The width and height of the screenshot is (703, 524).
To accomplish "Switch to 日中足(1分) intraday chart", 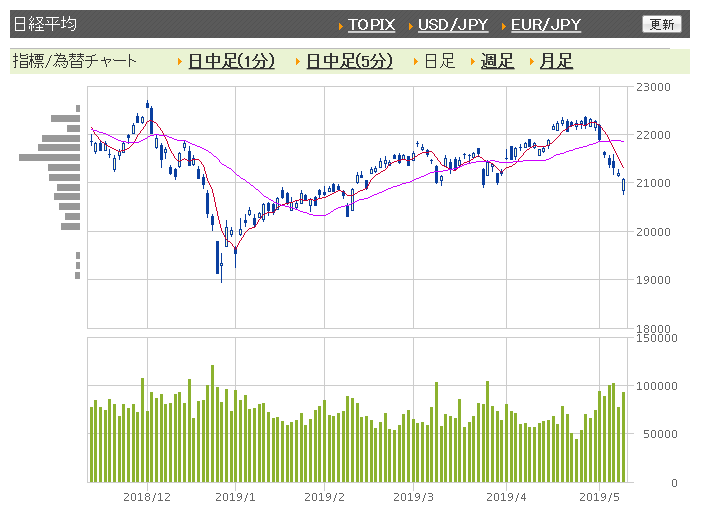I will tap(231, 61).
